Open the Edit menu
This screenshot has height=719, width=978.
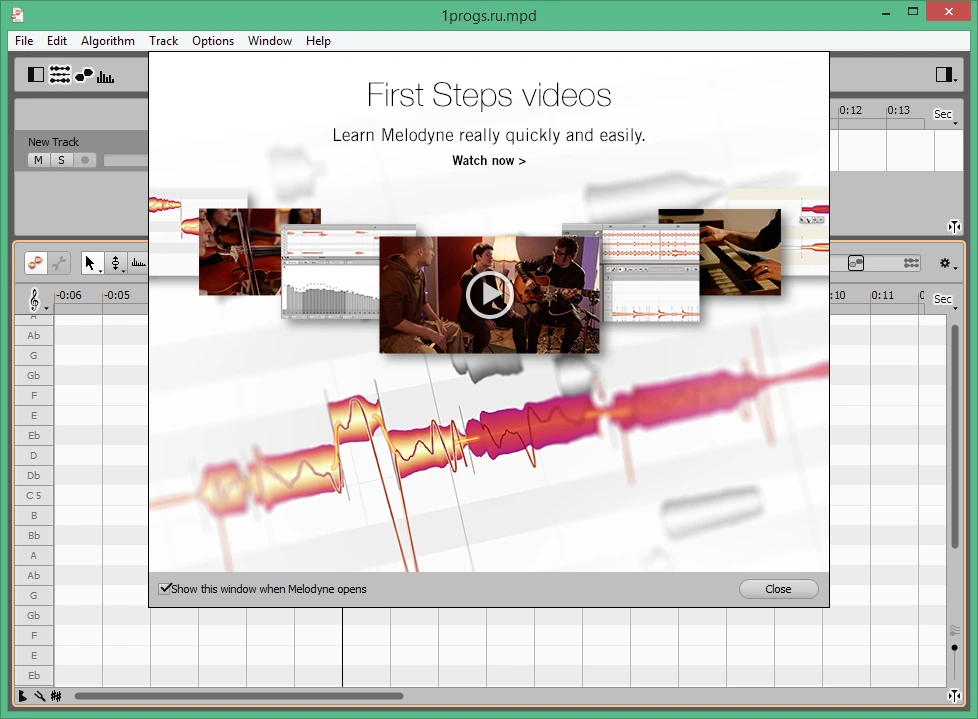56,41
